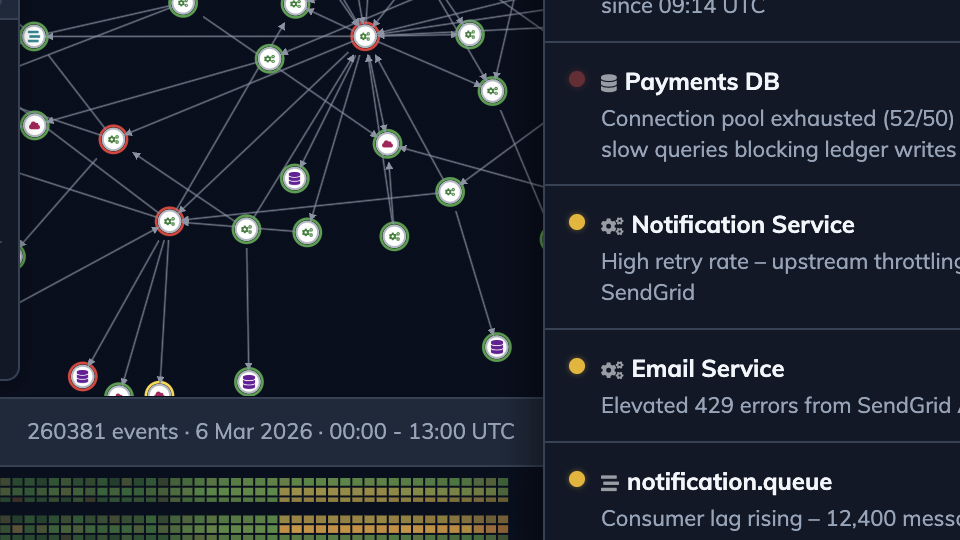960x540 pixels.
Task: Select the last orange cell in lower heatmap row
Action: pos(503,528)
